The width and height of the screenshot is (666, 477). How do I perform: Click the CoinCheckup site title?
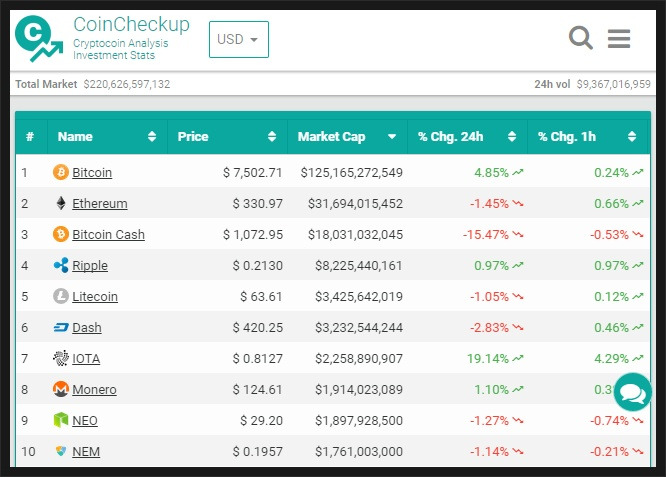tap(131, 24)
